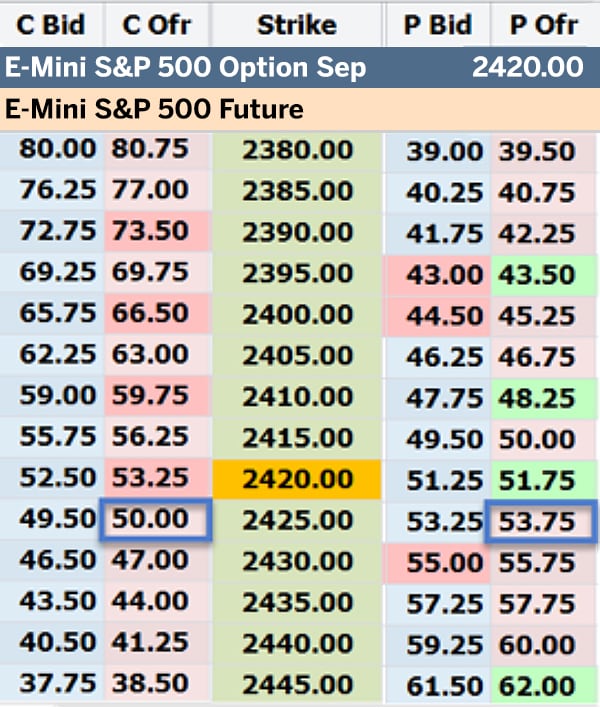
Task: Click the outlined 50.00 call offer at strike 2425
Action: [155, 521]
